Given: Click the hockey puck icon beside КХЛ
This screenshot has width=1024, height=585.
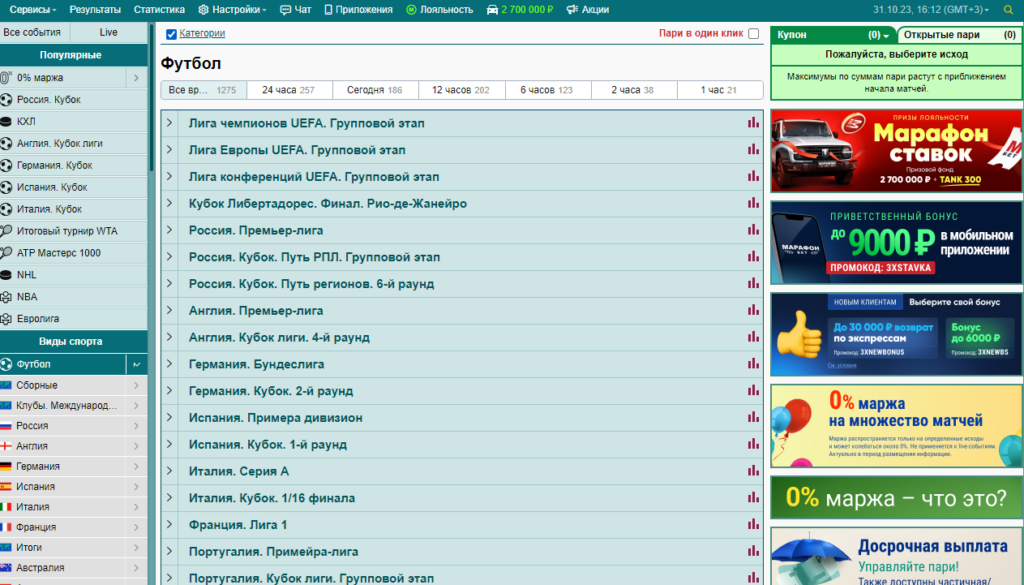Looking at the screenshot, I should 6,121.
